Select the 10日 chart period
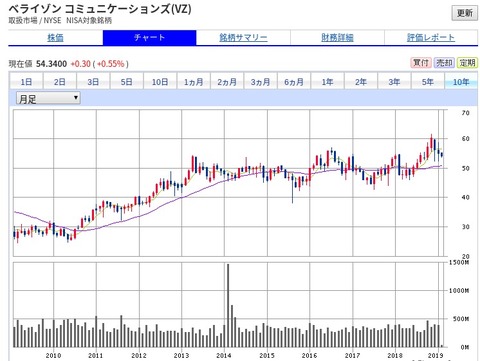 tap(160, 82)
